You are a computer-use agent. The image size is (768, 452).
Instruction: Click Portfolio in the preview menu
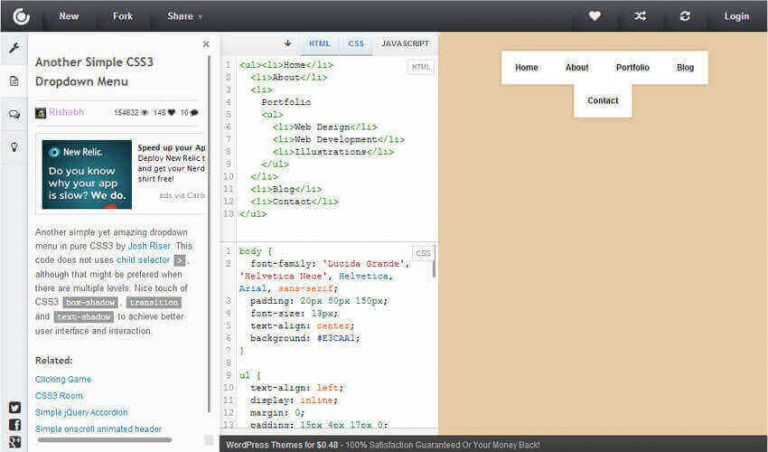pos(632,68)
